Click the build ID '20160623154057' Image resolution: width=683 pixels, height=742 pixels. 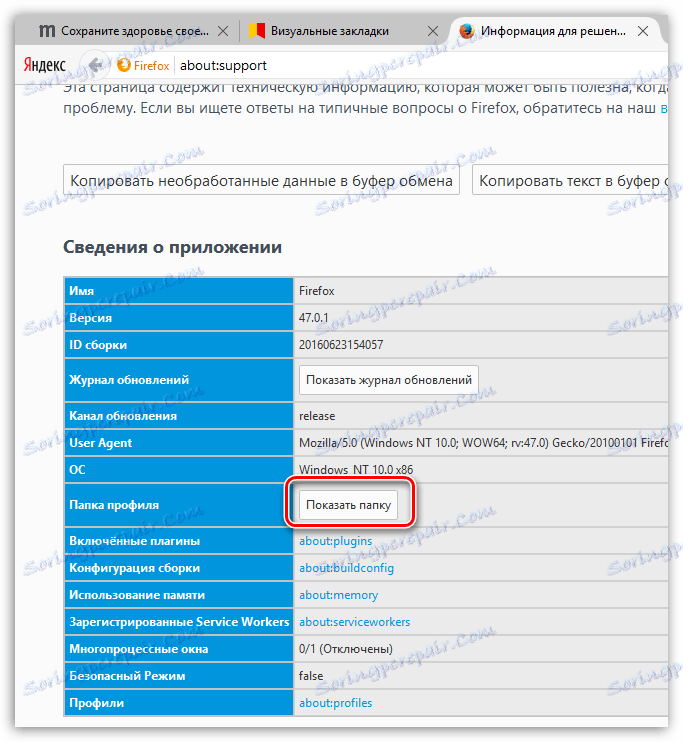[341, 344]
